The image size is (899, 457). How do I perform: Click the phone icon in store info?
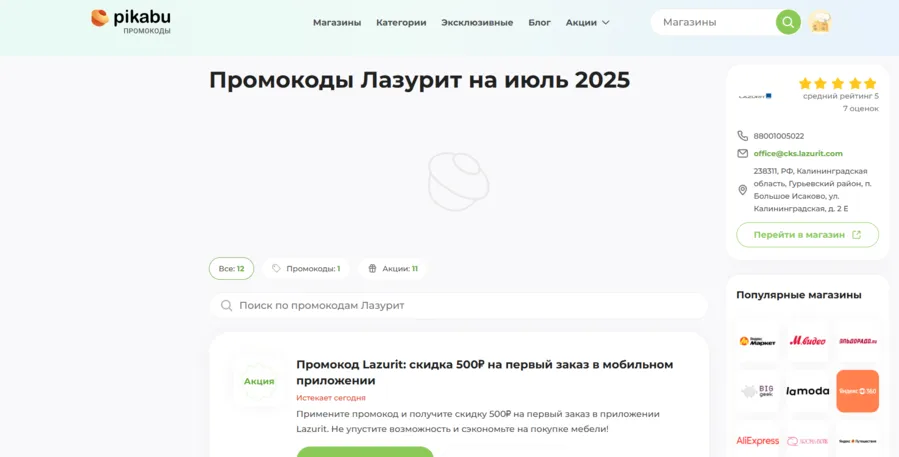pos(742,136)
